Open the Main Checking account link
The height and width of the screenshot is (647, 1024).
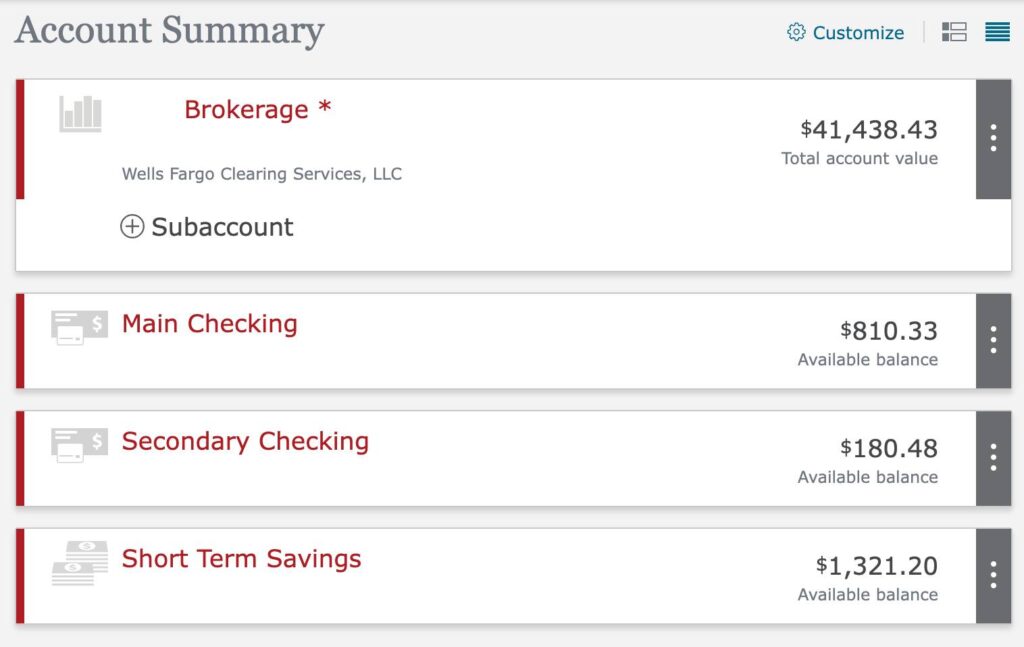click(209, 324)
